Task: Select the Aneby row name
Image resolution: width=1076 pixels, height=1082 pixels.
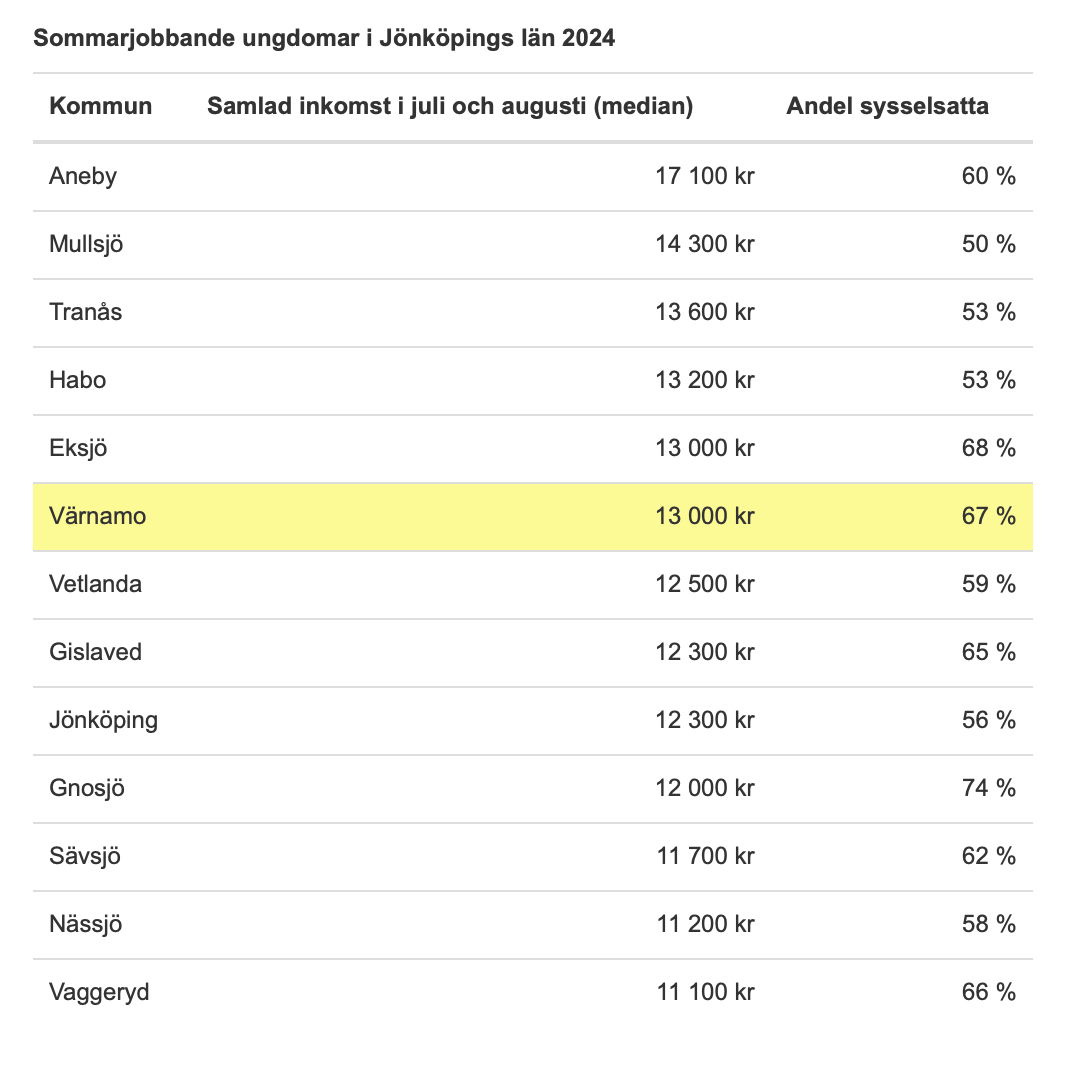Action: tap(83, 176)
